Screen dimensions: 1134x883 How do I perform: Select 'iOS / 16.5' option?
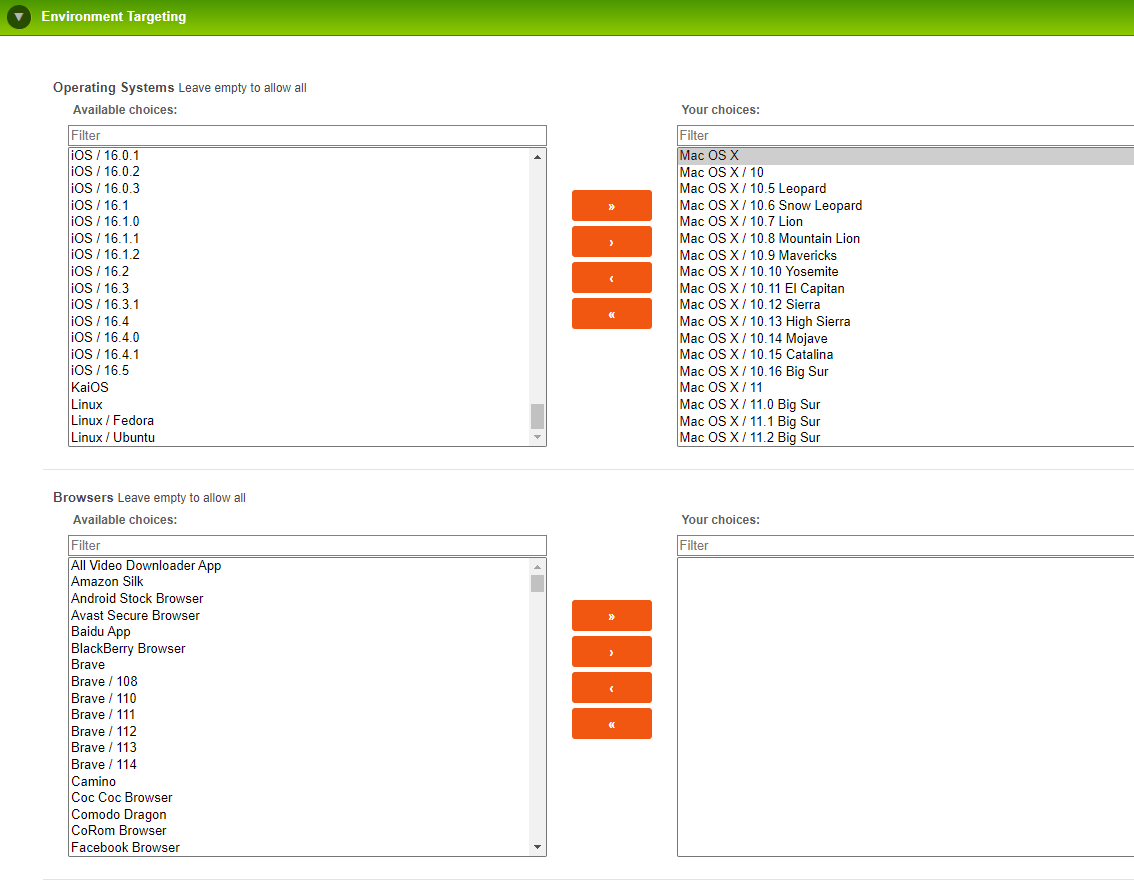coord(299,371)
